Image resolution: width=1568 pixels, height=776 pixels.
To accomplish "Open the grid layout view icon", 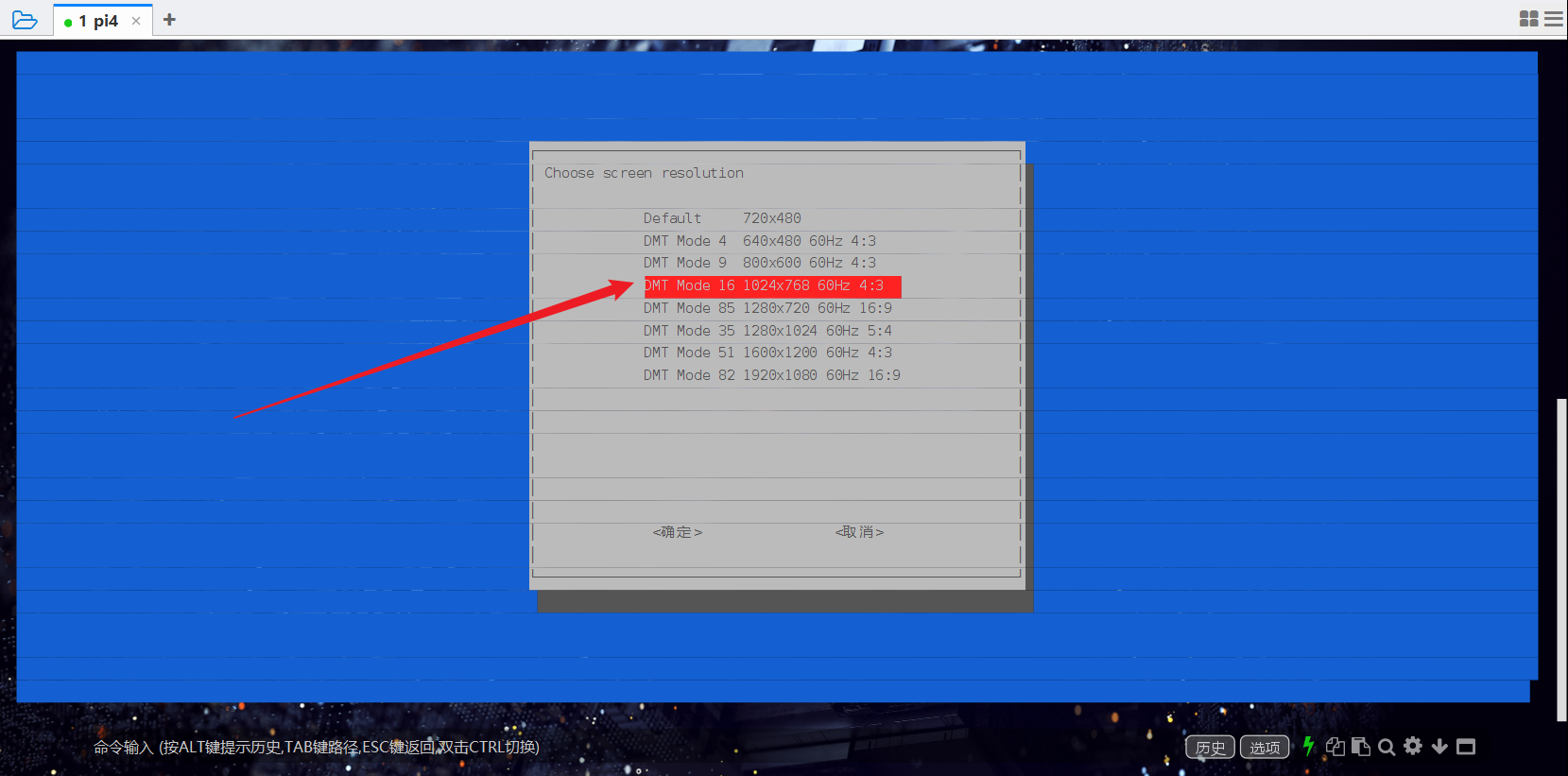I will 1528,19.
